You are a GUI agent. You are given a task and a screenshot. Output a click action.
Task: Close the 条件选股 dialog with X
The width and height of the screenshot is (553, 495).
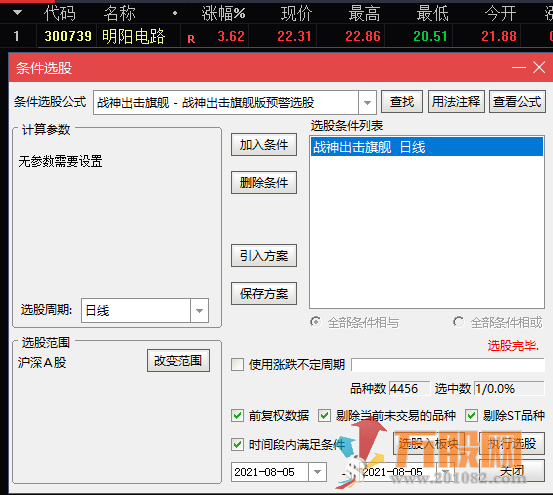click(x=539, y=67)
